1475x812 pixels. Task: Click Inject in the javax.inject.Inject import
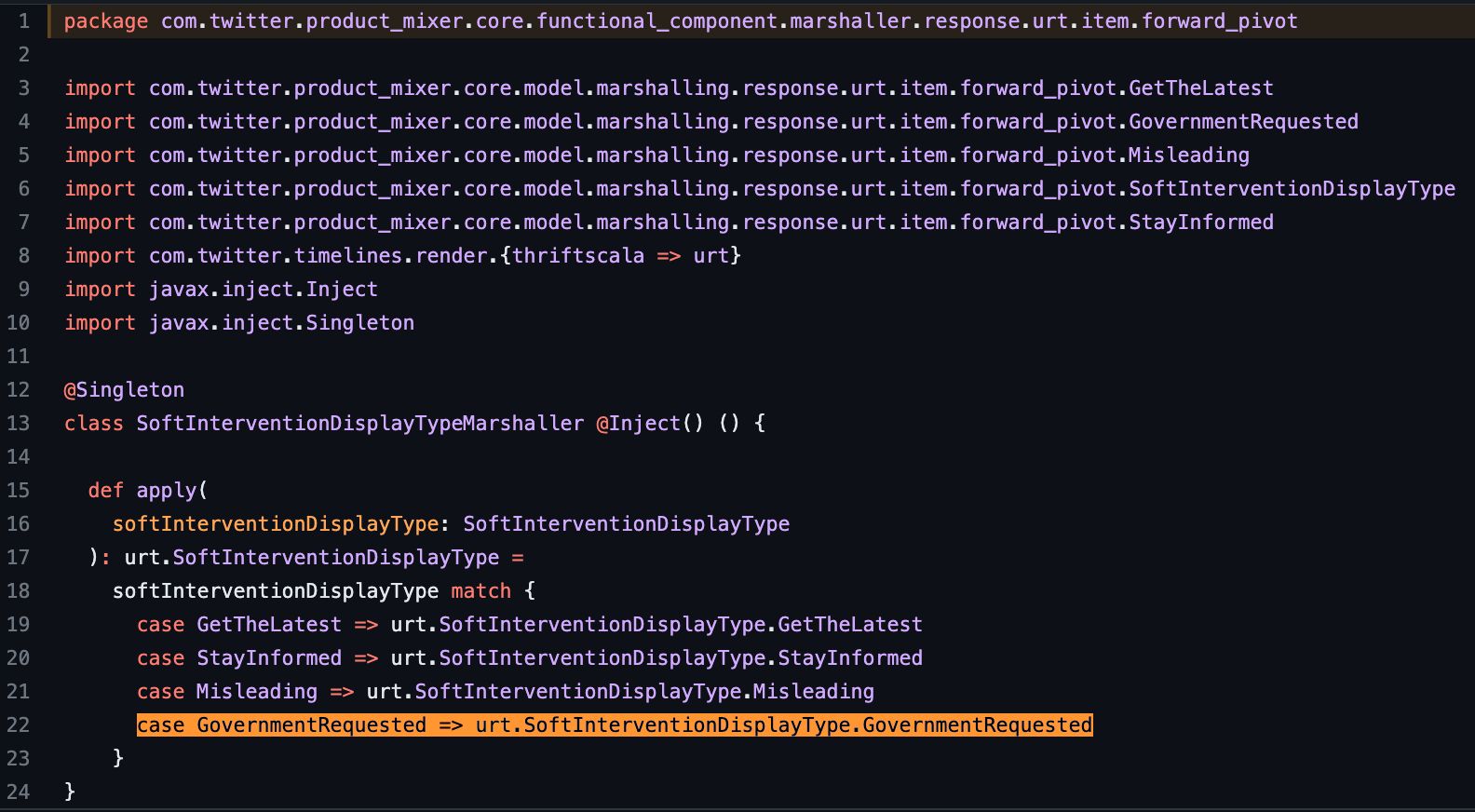tap(342, 290)
